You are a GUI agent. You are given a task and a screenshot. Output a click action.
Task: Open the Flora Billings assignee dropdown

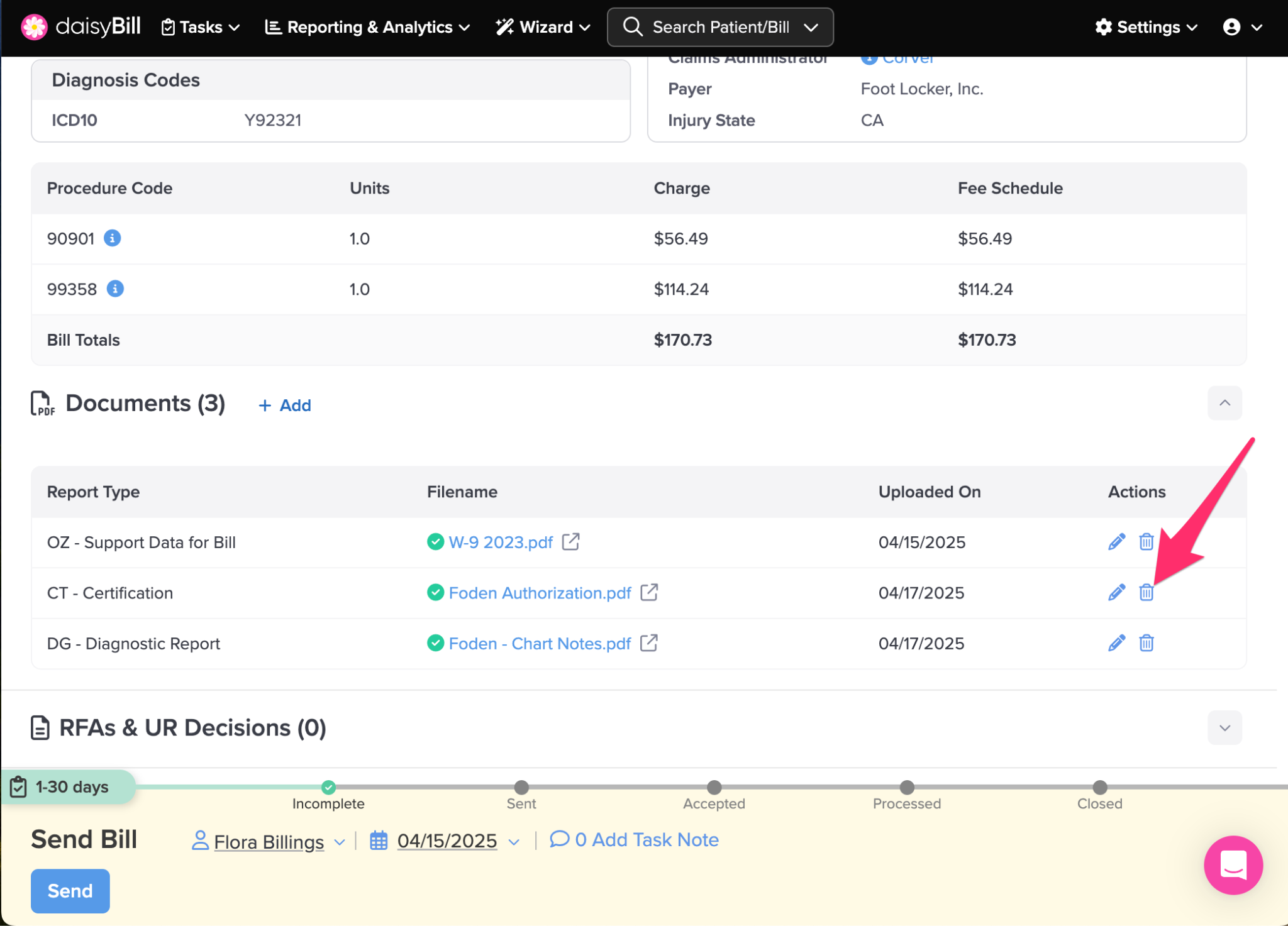coord(269,841)
